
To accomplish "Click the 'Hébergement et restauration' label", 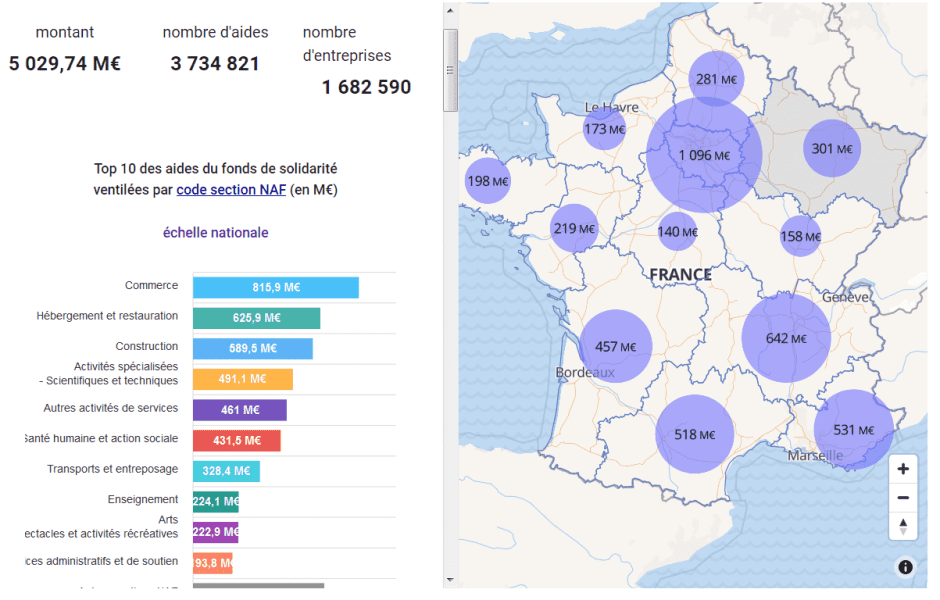I will pyautogui.click(x=107, y=316).
